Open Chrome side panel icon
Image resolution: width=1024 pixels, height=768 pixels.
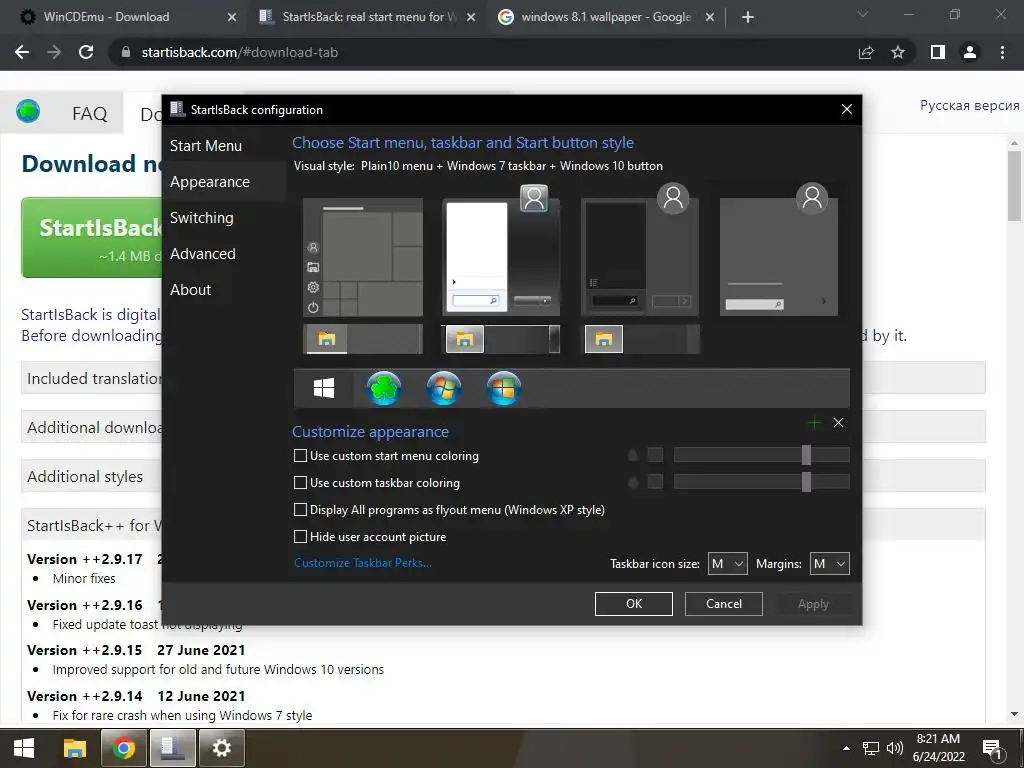938,52
